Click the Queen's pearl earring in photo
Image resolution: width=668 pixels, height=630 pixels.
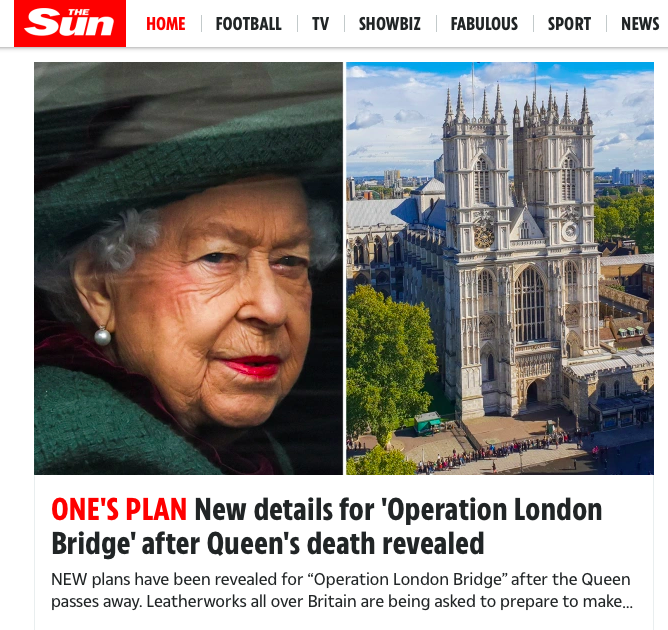pos(102,336)
